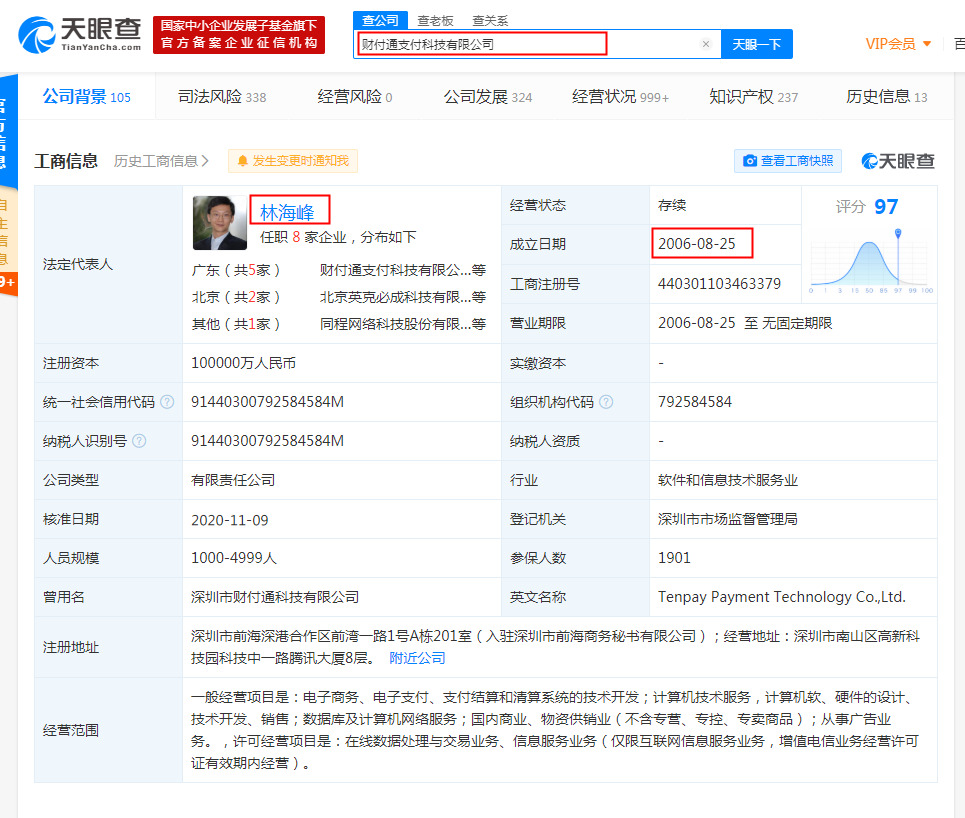Select former name 深圳市财付通科技有限公司

pos(275,597)
